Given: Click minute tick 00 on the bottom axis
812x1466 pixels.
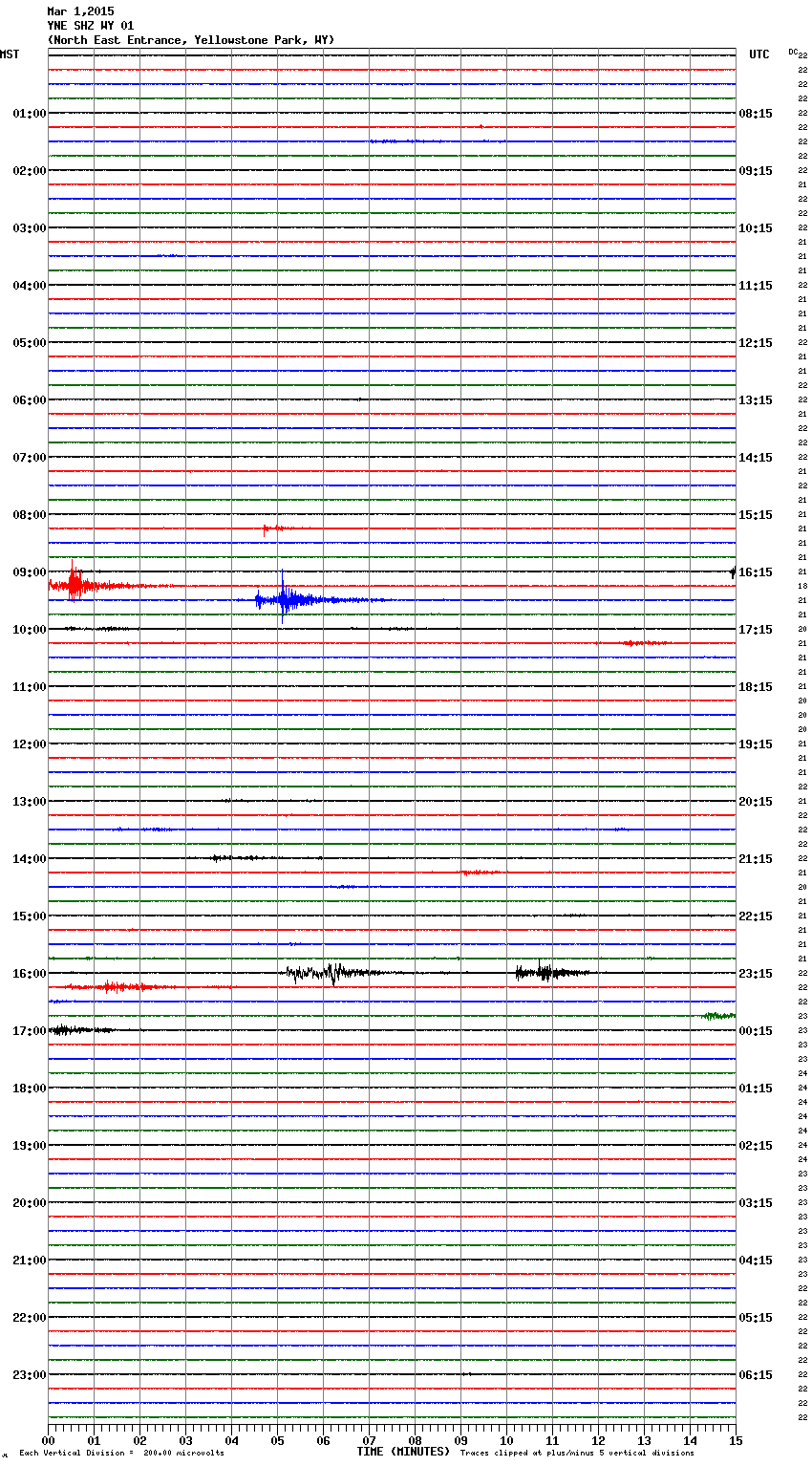Looking at the screenshot, I should point(49,1440).
